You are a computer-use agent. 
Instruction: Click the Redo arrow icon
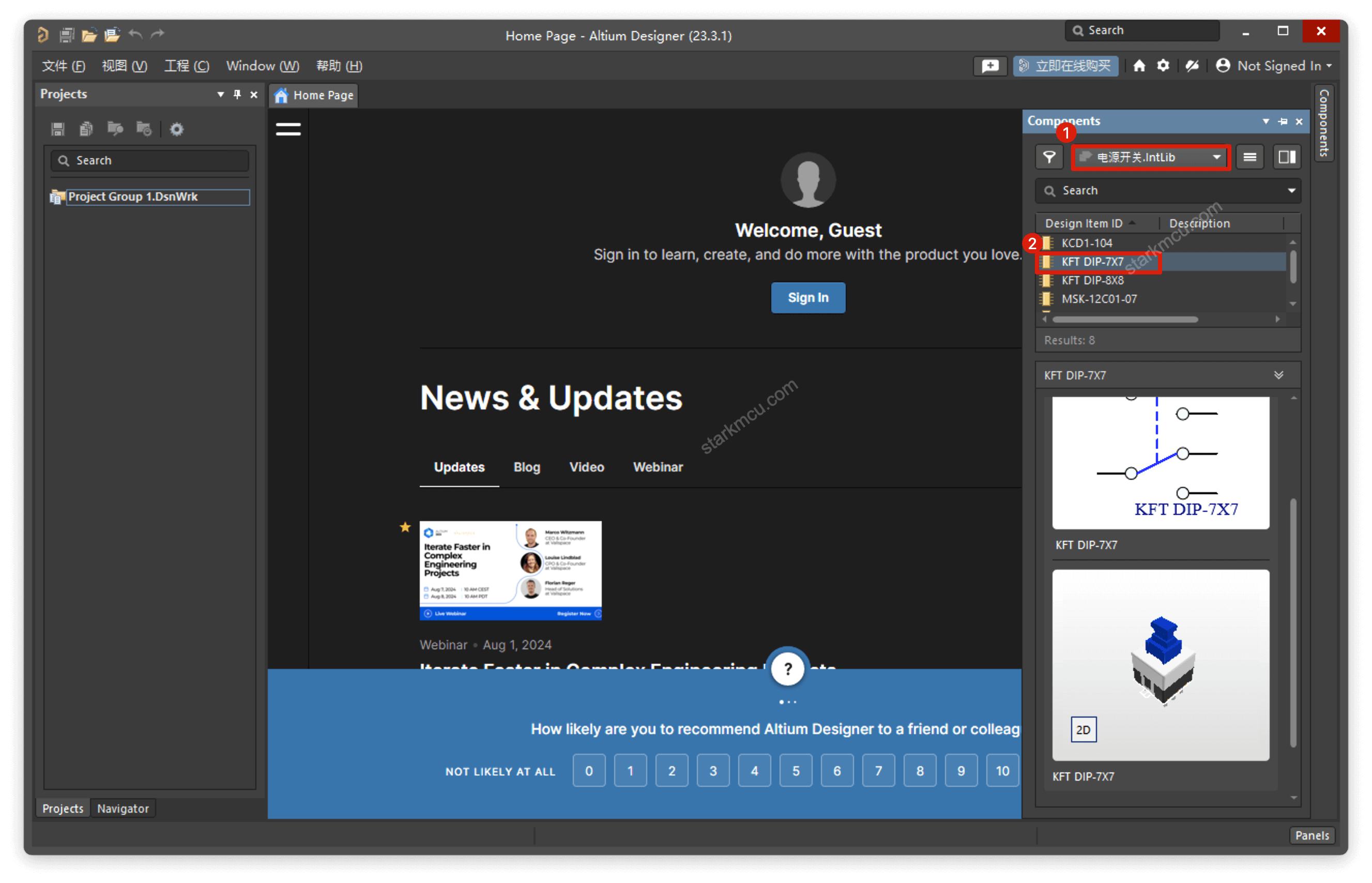158,35
